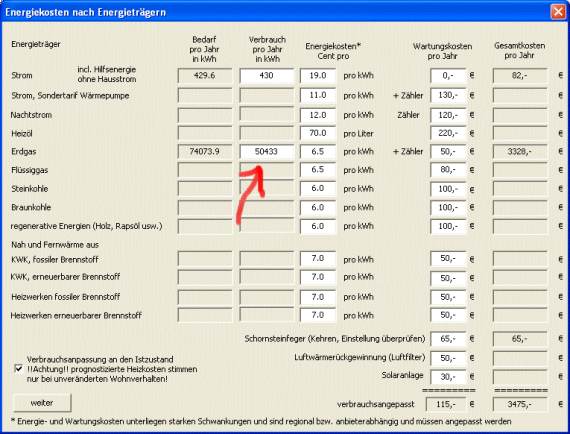
Task: Edit Erdgas cost field 6.5
Action: click(318, 152)
